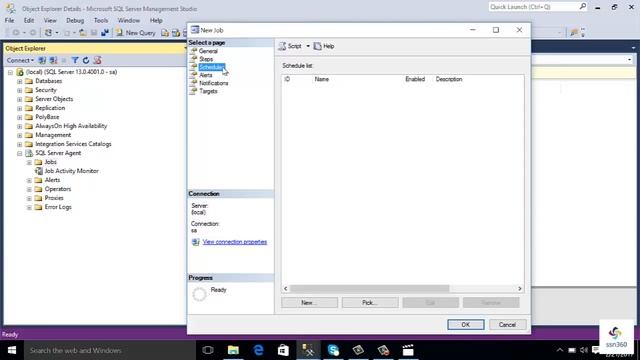Collapse the SQL Server Agent node

pyautogui.click(x=20, y=153)
